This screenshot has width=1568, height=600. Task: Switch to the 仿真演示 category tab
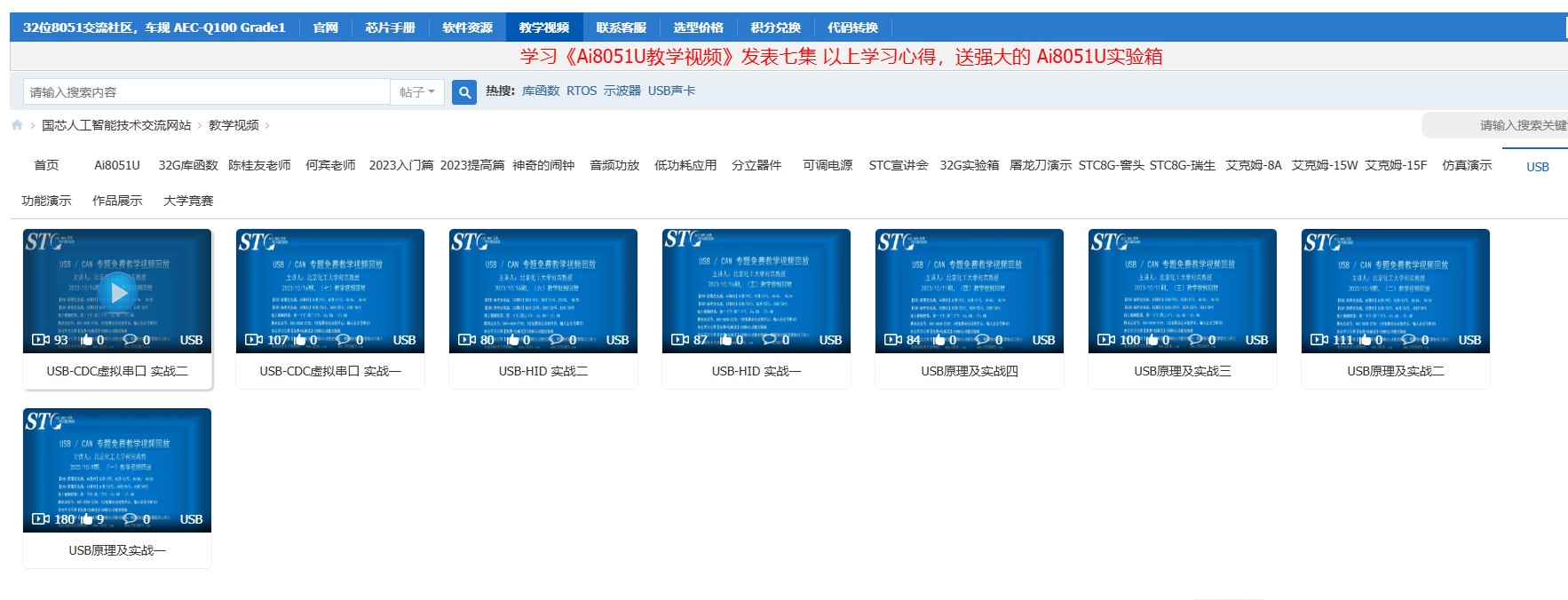click(x=1467, y=165)
